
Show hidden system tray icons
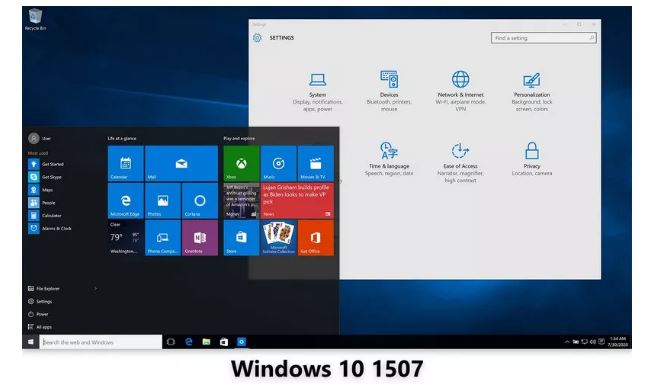(567, 342)
